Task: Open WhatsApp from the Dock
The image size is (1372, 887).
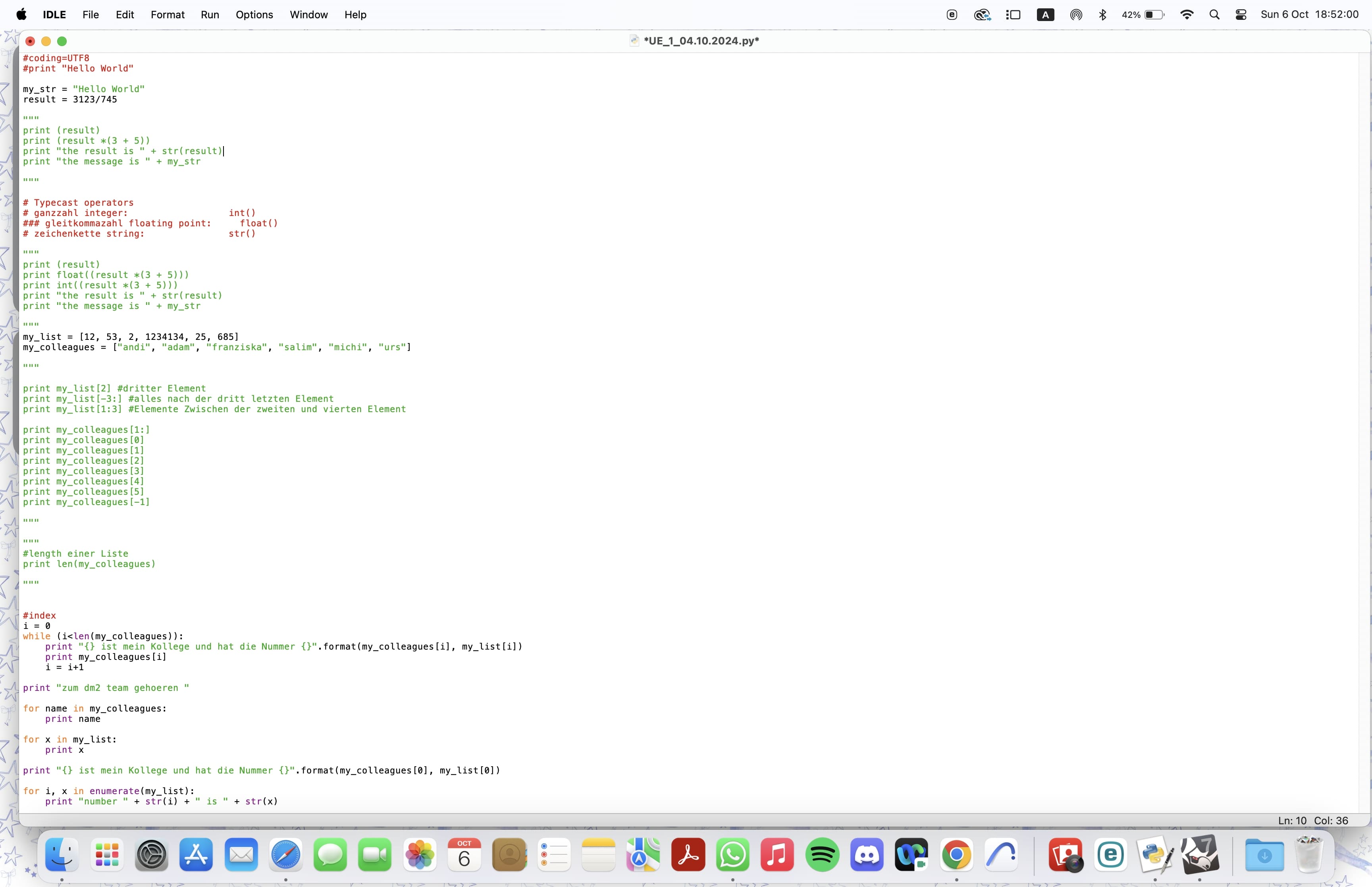Action: click(x=733, y=856)
